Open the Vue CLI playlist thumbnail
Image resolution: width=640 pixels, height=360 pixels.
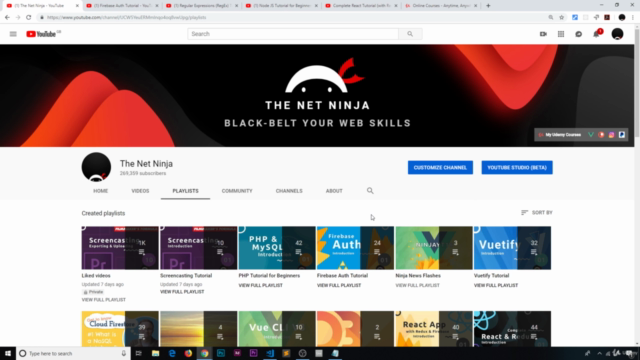click(277, 329)
